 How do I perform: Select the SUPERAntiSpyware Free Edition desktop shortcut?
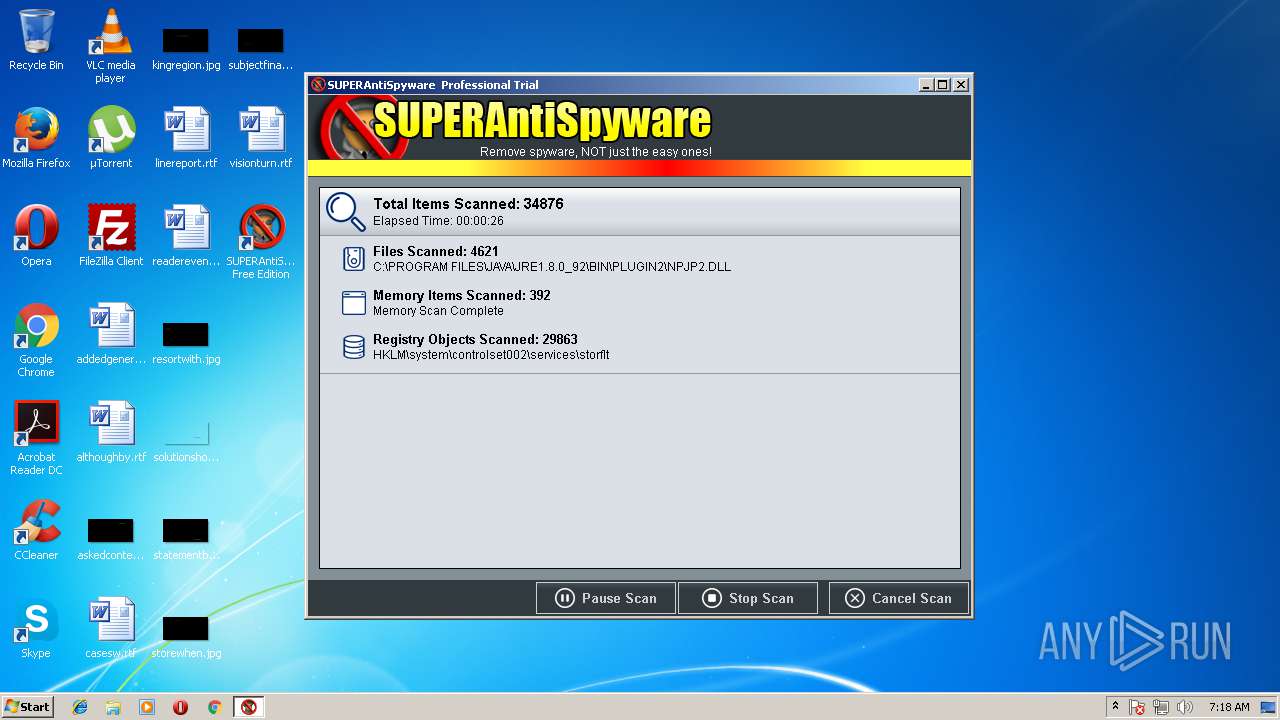point(260,242)
